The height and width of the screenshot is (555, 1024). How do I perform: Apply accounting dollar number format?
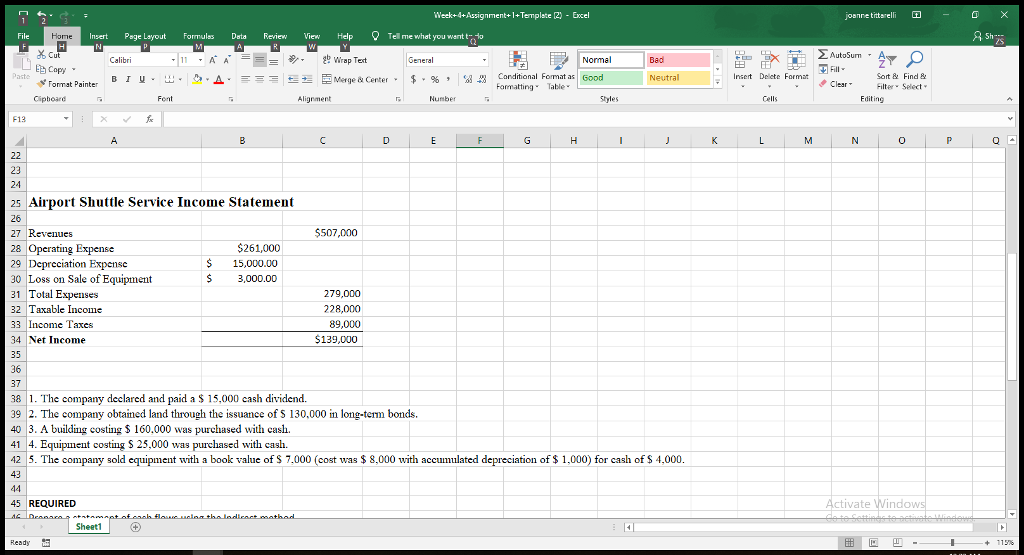[x=413, y=79]
